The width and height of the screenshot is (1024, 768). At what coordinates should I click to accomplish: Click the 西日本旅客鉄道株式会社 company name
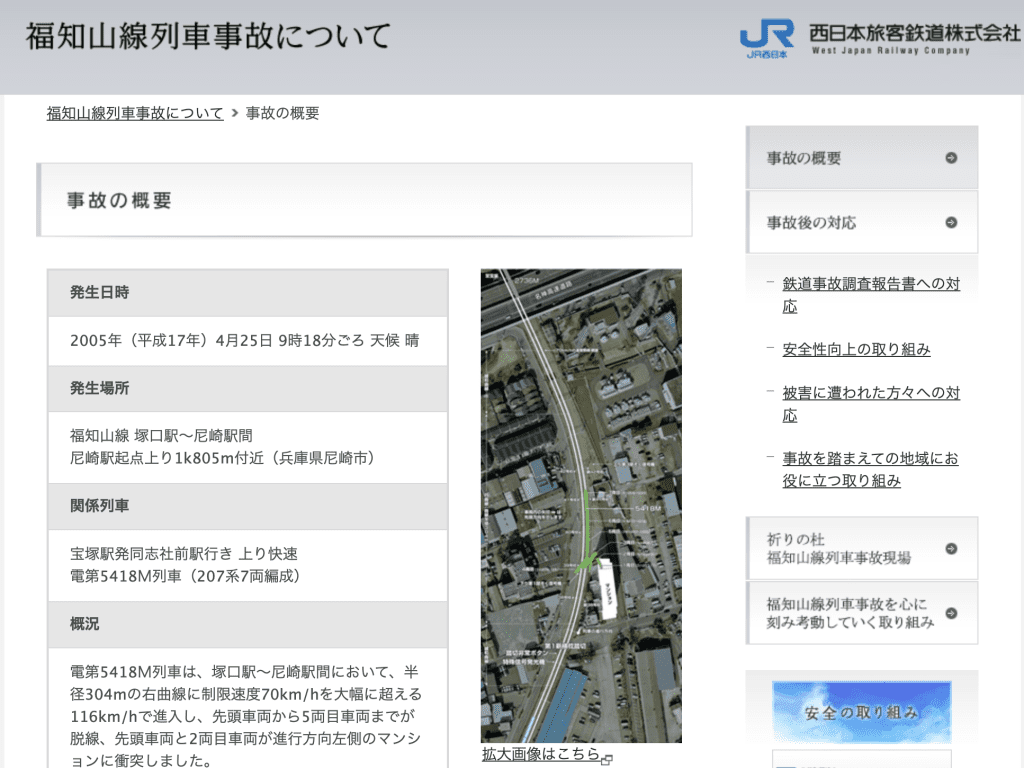click(x=914, y=34)
